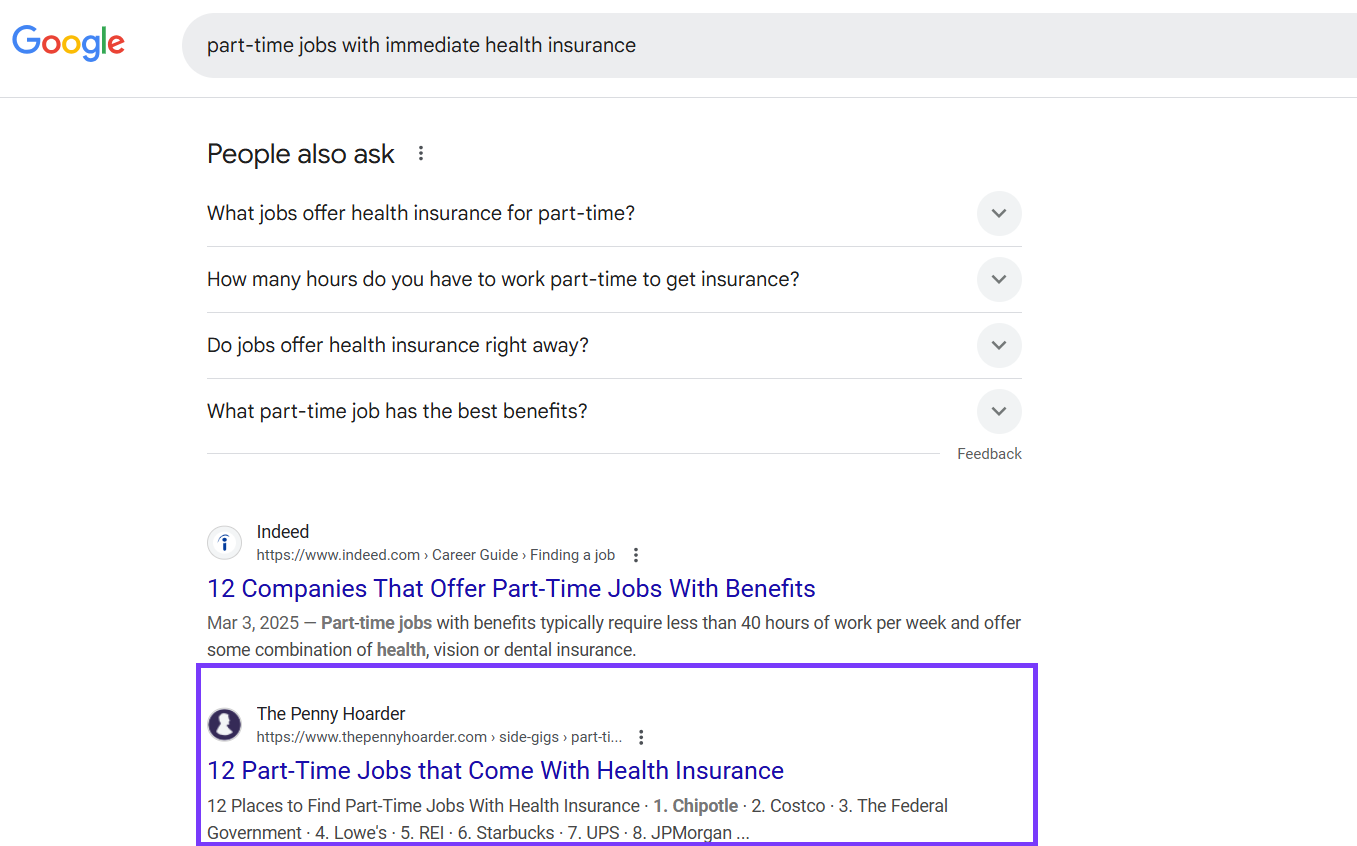The height and width of the screenshot is (846, 1357).
Task: Click the indeed.com URL breadcrumb
Action: point(436,555)
